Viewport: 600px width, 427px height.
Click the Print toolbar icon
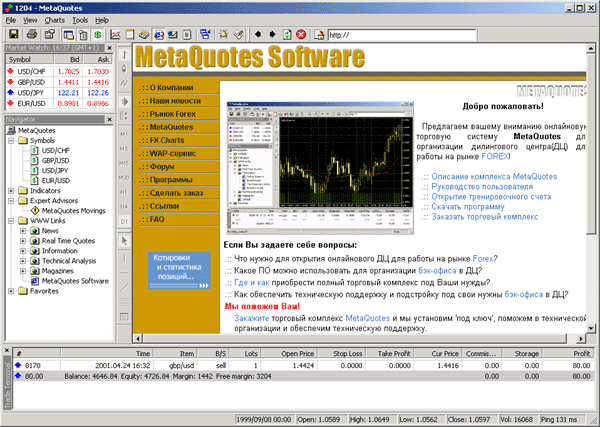[x=32, y=34]
